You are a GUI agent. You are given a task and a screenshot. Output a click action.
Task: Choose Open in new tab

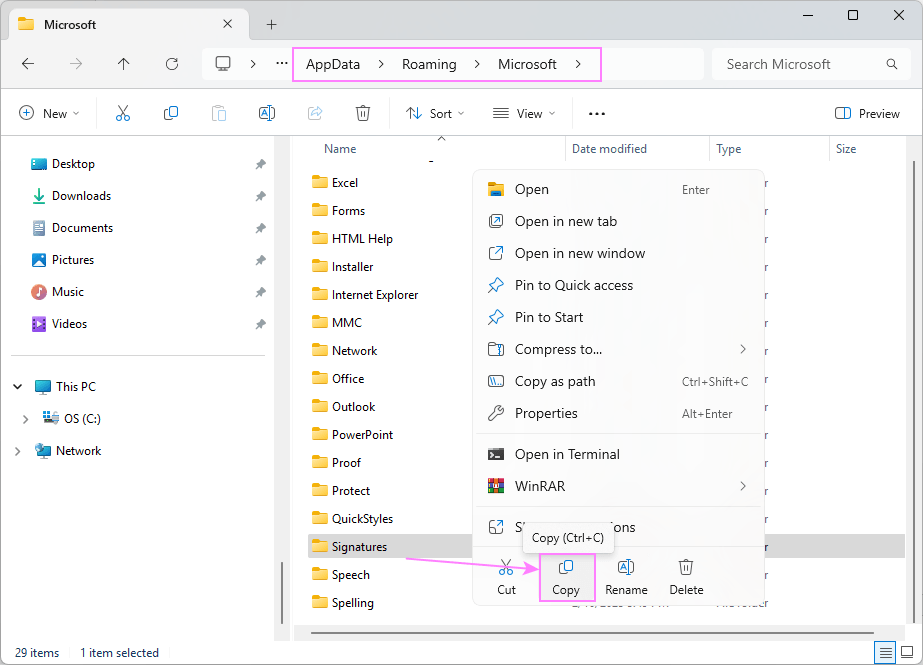pos(618,221)
